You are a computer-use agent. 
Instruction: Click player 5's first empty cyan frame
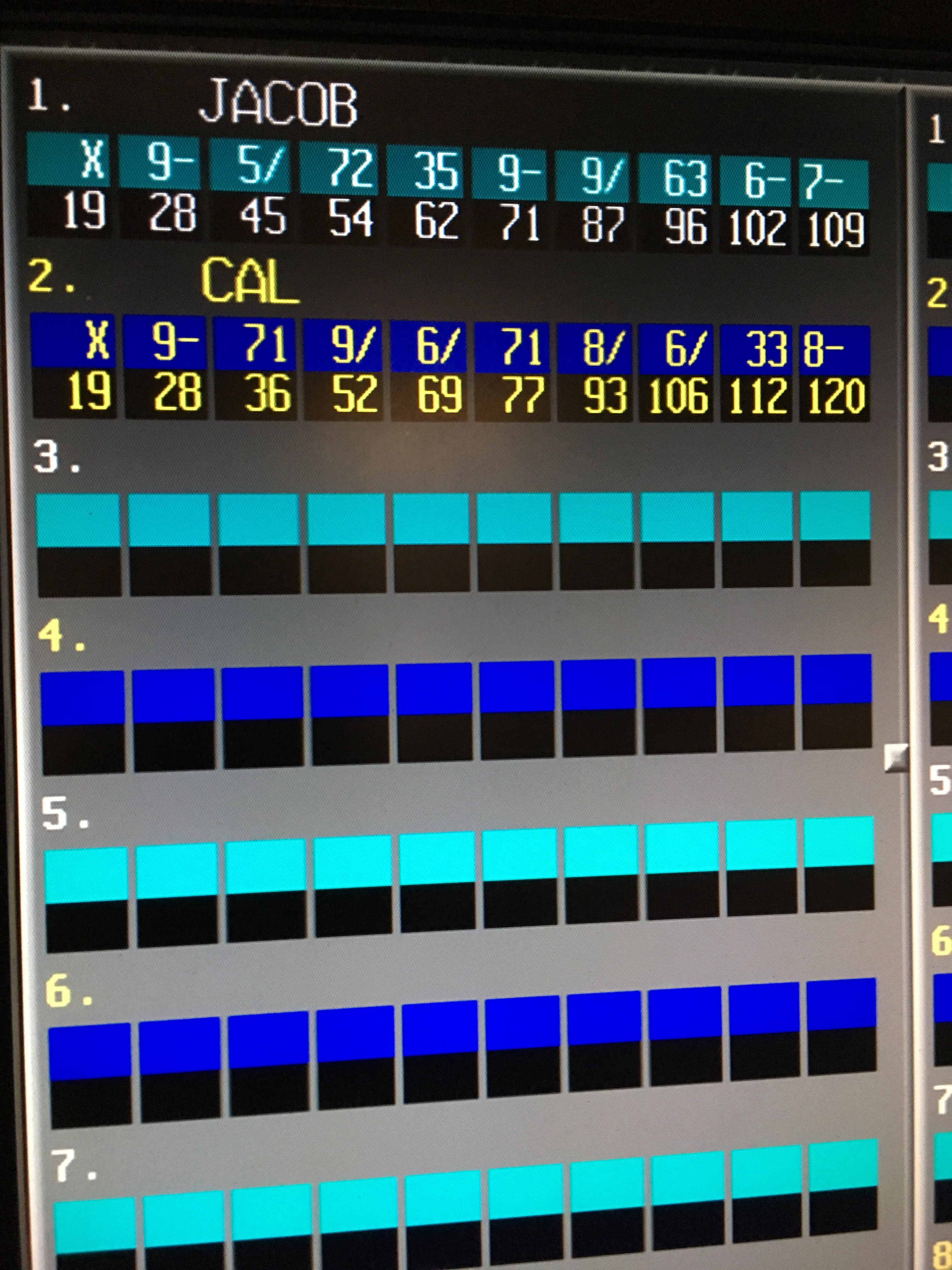[x=86, y=875]
